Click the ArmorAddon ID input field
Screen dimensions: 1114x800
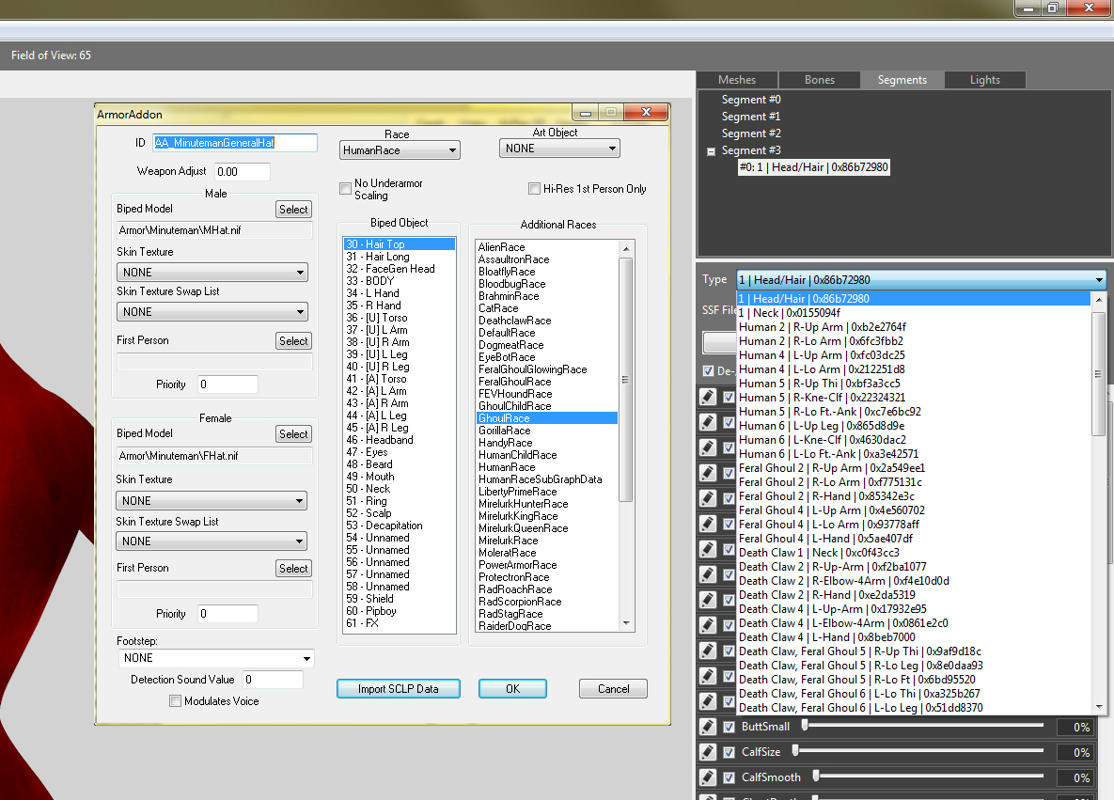point(235,143)
